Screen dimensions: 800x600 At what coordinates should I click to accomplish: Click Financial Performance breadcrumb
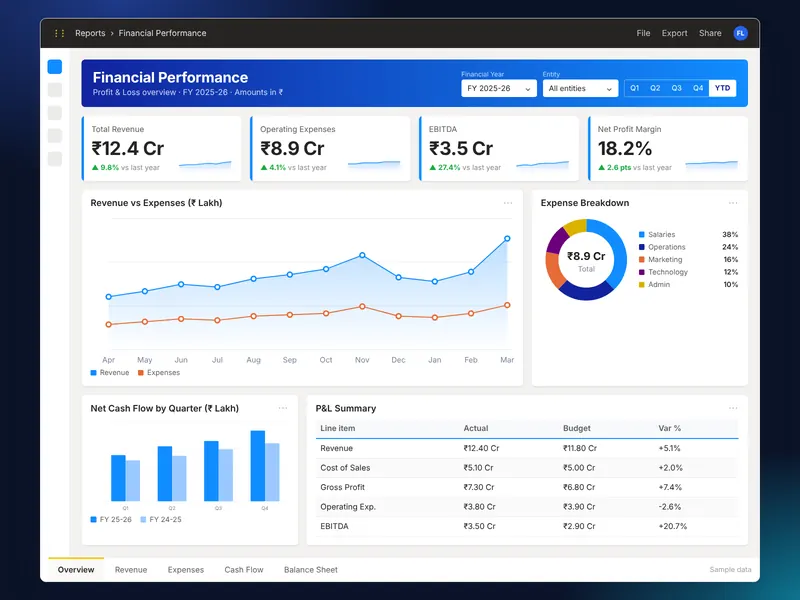pyautogui.click(x=162, y=33)
